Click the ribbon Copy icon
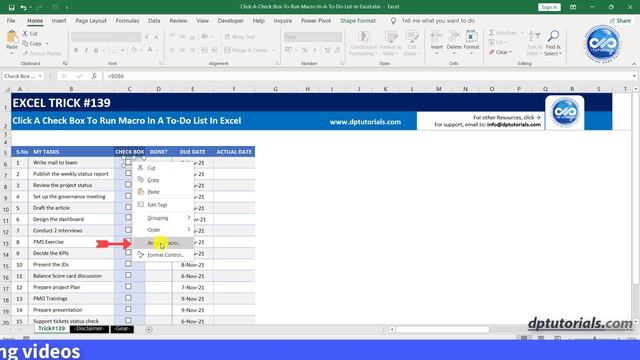The image size is (640, 360). [25, 43]
